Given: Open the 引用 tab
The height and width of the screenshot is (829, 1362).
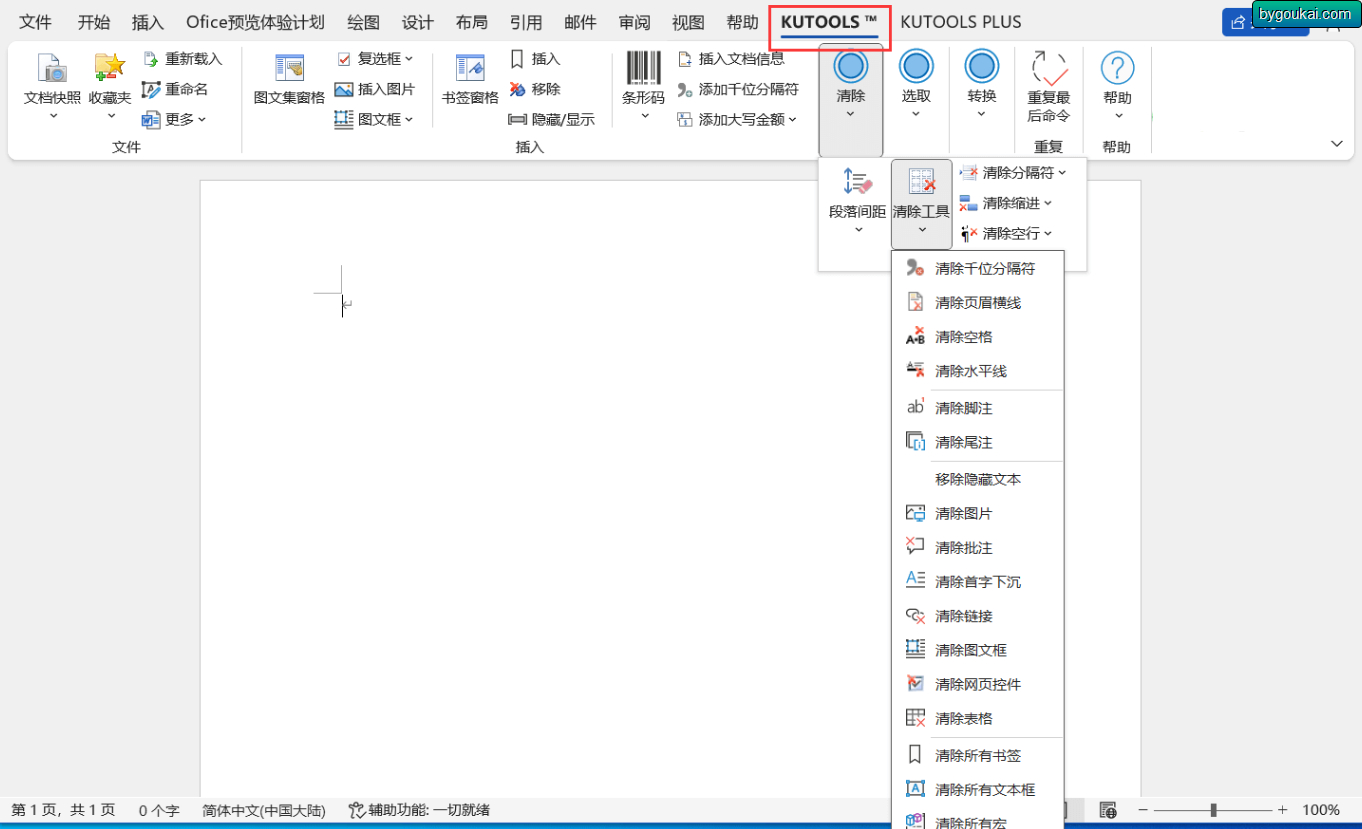Looking at the screenshot, I should [526, 22].
